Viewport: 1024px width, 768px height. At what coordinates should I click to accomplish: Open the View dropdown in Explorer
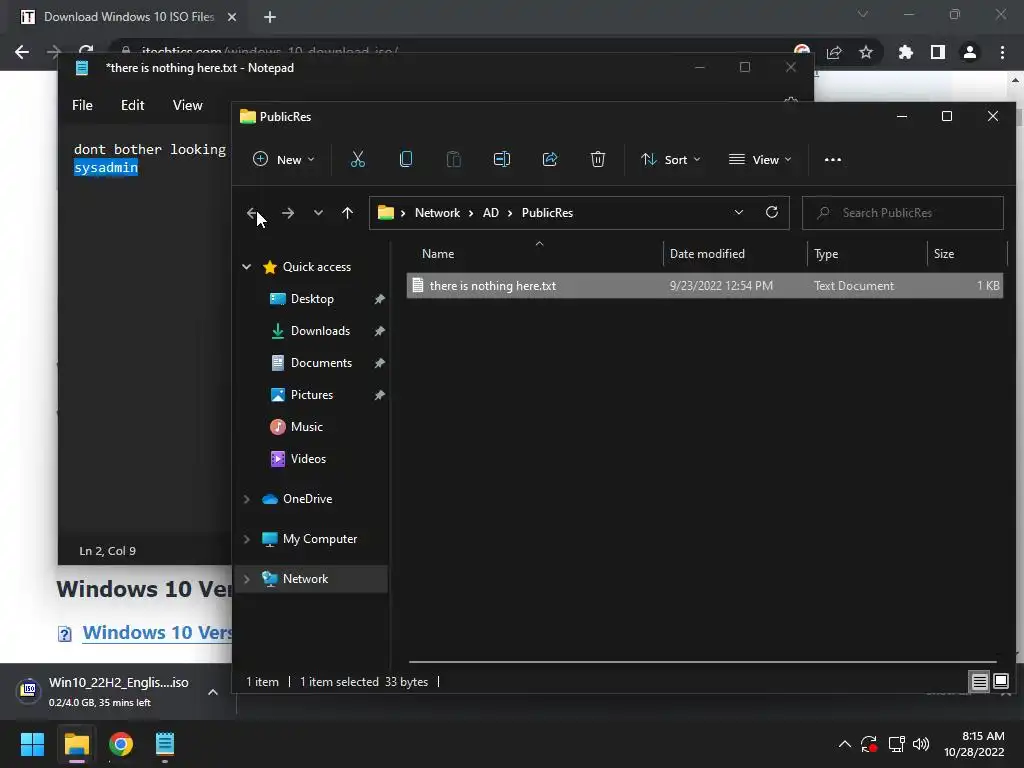[760, 159]
